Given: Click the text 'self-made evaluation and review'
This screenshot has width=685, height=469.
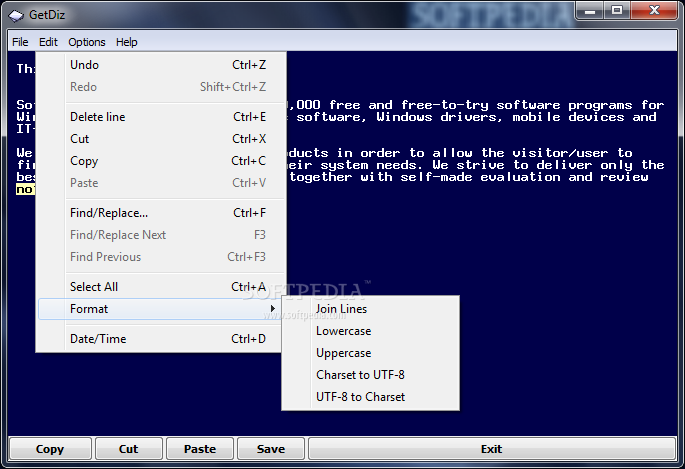Looking at the screenshot, I should coord(524,177).
